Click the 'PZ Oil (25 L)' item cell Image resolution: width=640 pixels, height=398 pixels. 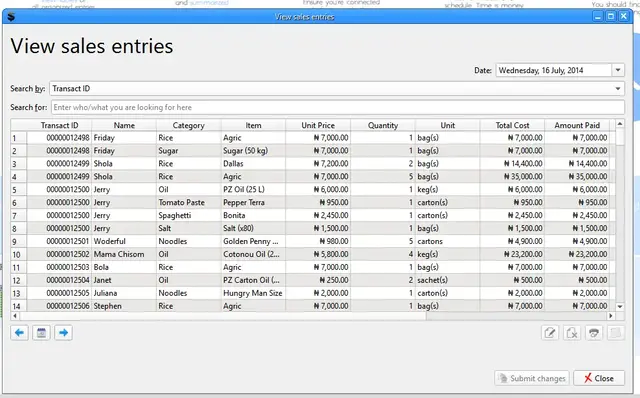253,189
